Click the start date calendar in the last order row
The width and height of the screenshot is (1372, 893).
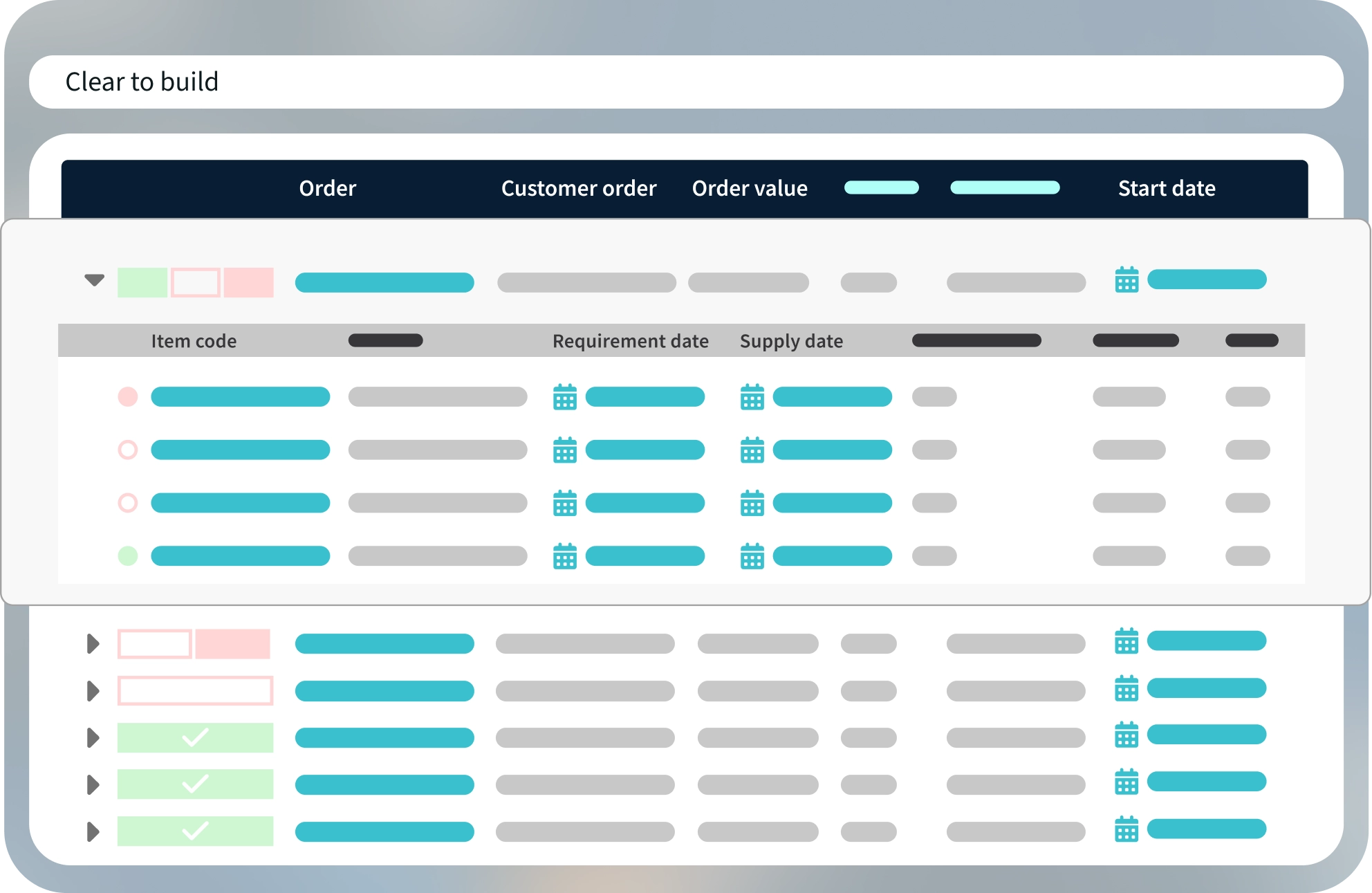1127,829
